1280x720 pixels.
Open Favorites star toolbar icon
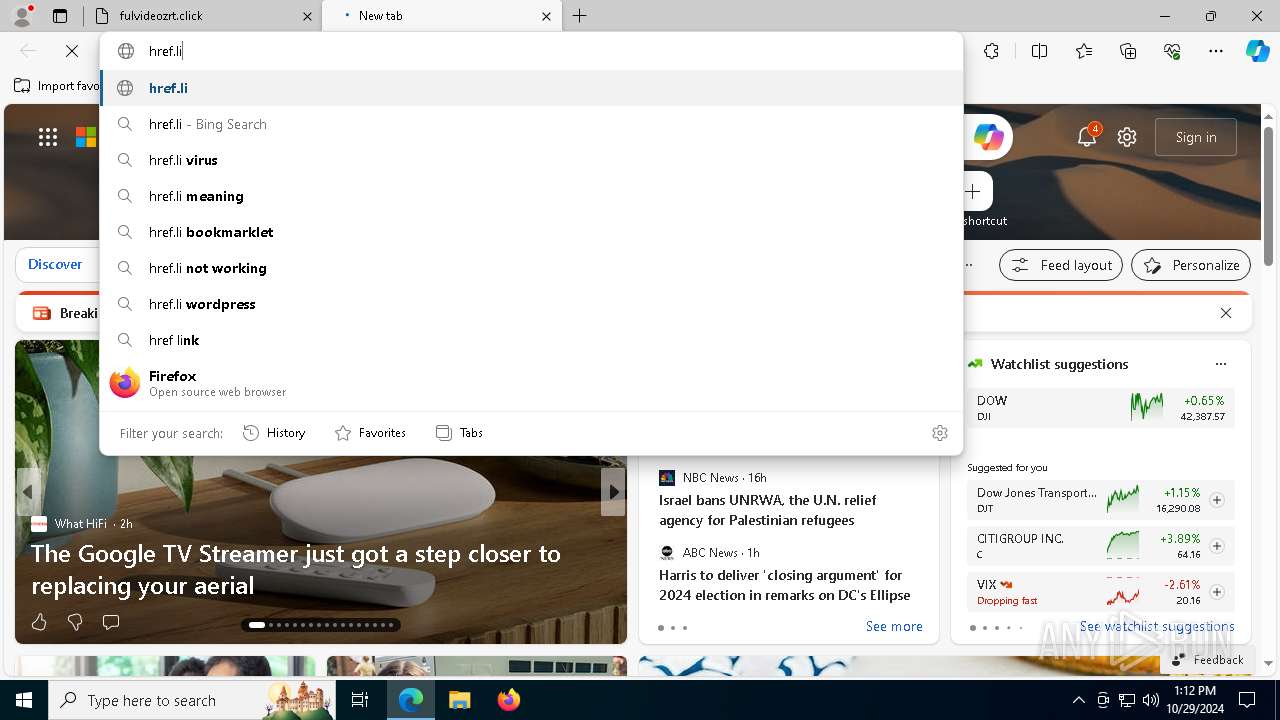coord(1084,51)
